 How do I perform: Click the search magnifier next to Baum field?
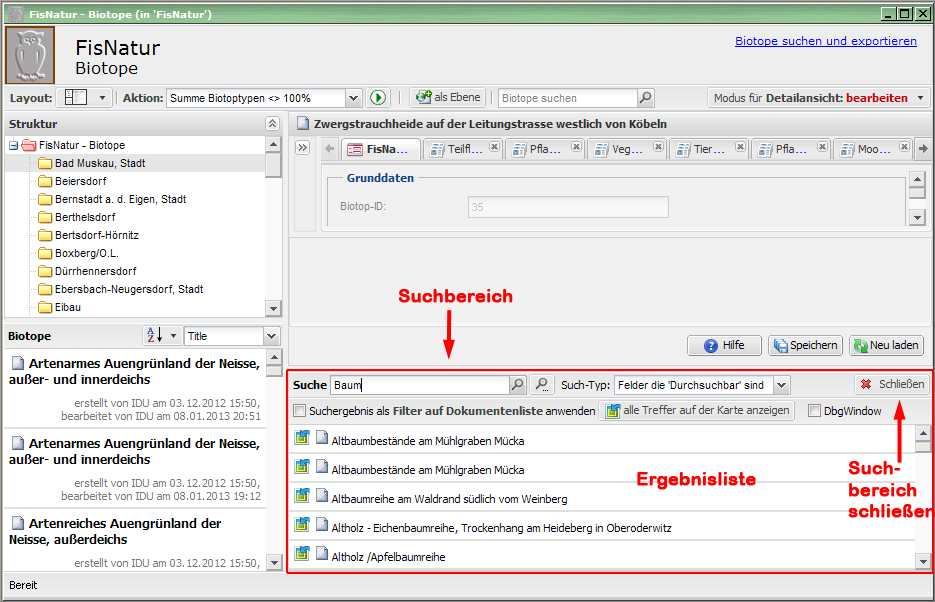(x=517, y=385)
